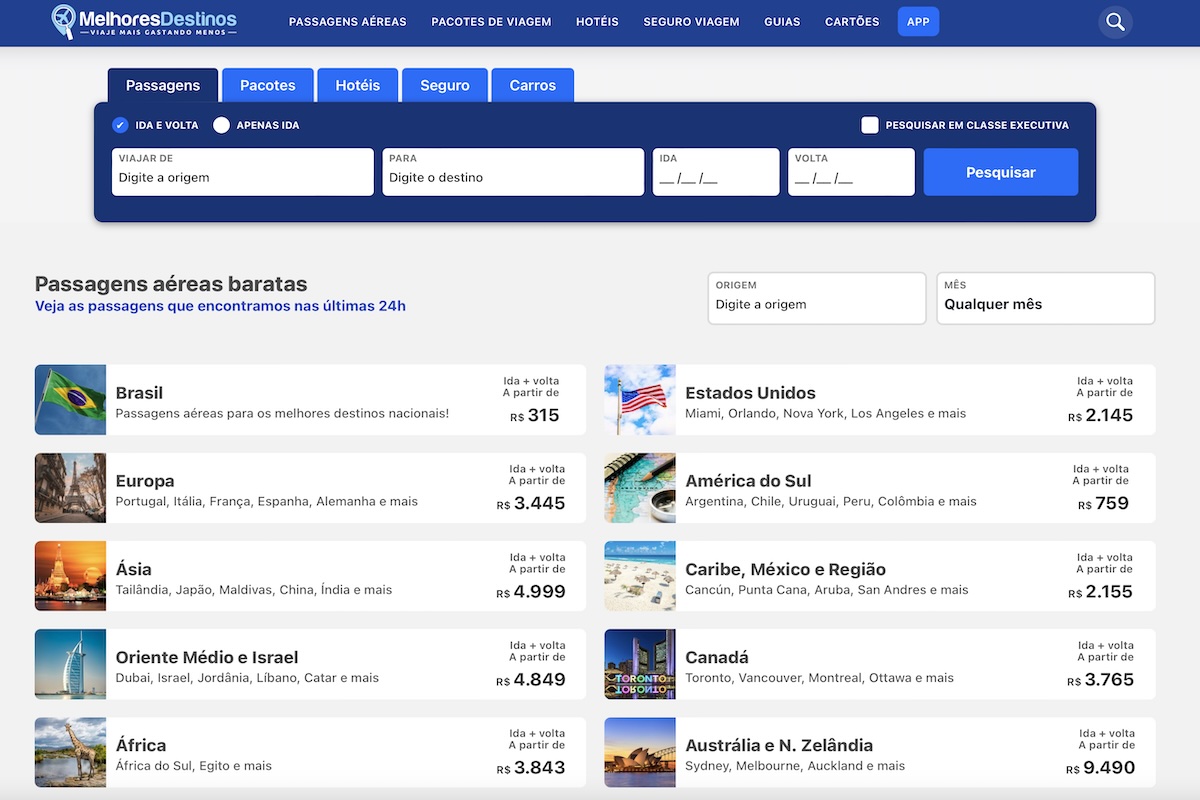
Task: Click the Brazil flag thumbnail
Action: tap(70, 399)
